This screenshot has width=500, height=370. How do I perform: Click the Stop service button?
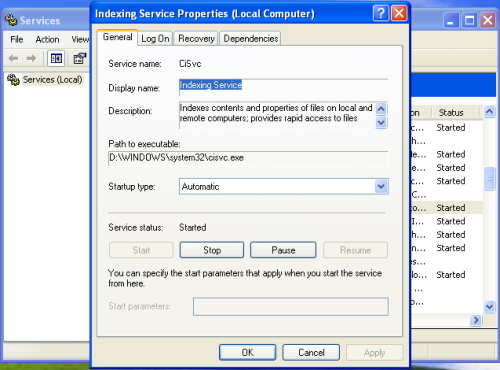[212, 250]
